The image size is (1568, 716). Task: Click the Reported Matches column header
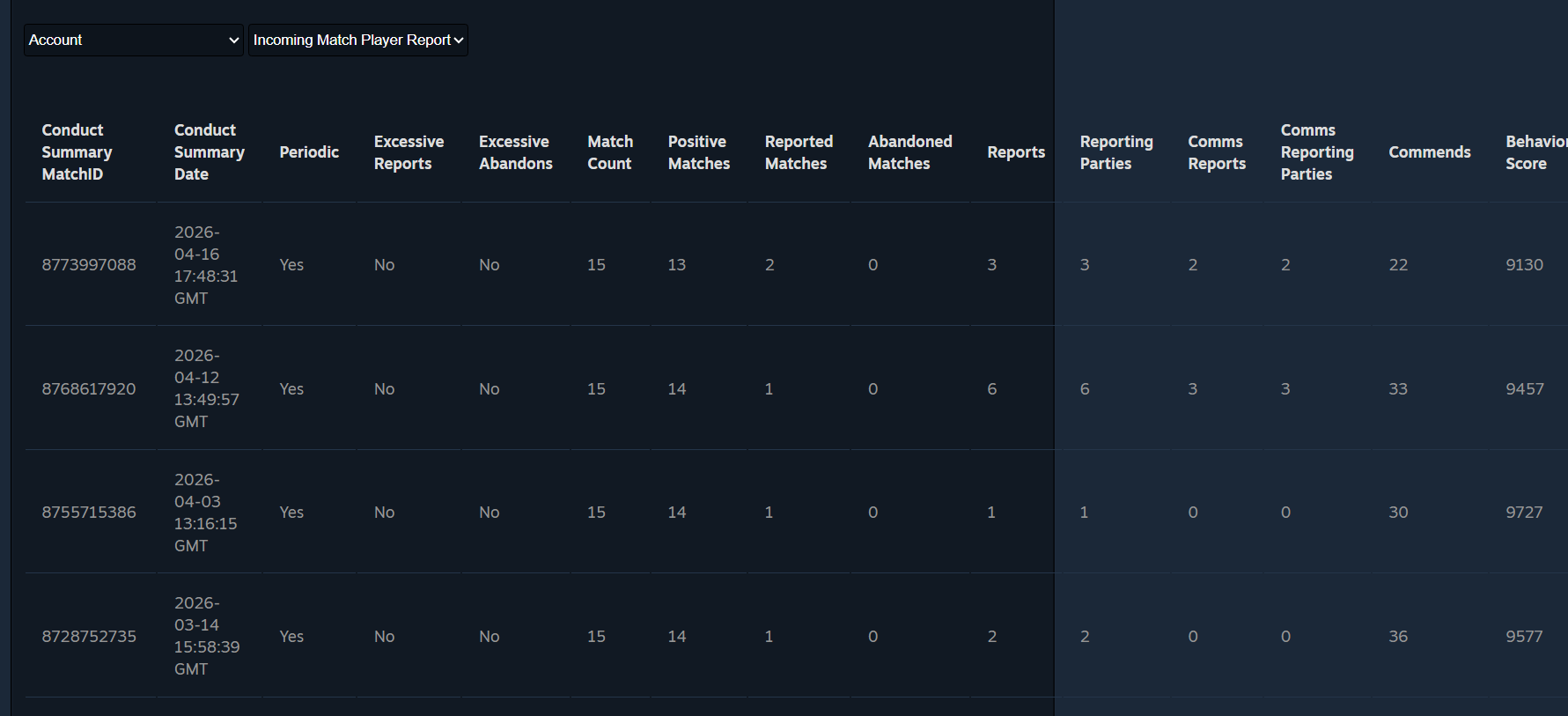click(799, 152)
